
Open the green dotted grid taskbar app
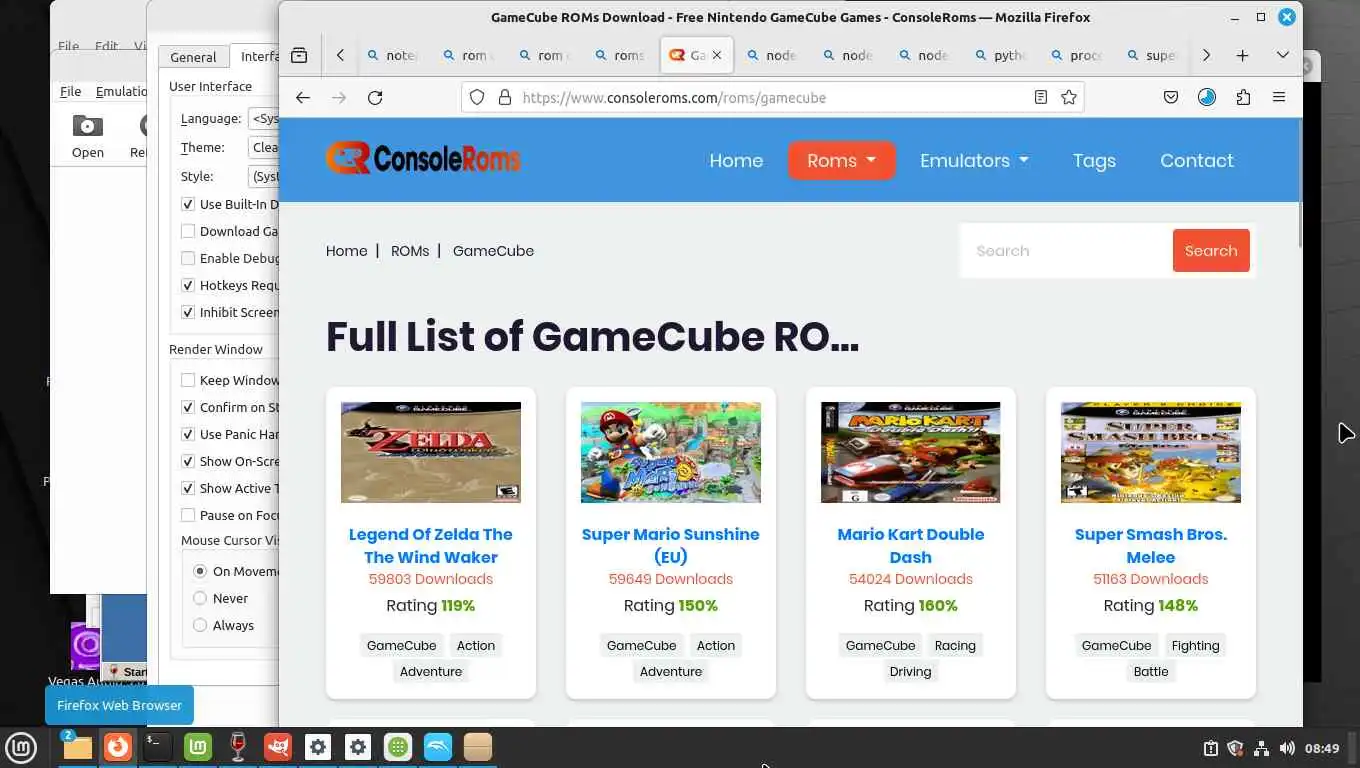(398, 747)
